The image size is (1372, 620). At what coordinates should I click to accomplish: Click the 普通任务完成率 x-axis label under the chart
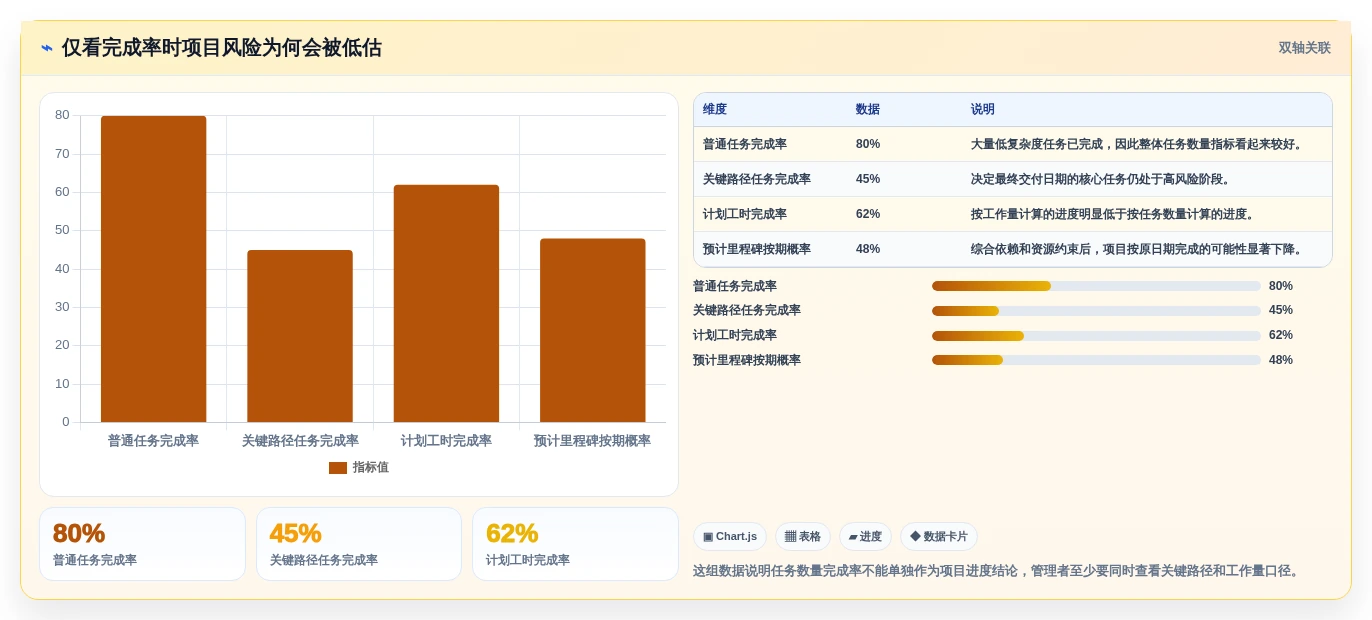[153, 441]
